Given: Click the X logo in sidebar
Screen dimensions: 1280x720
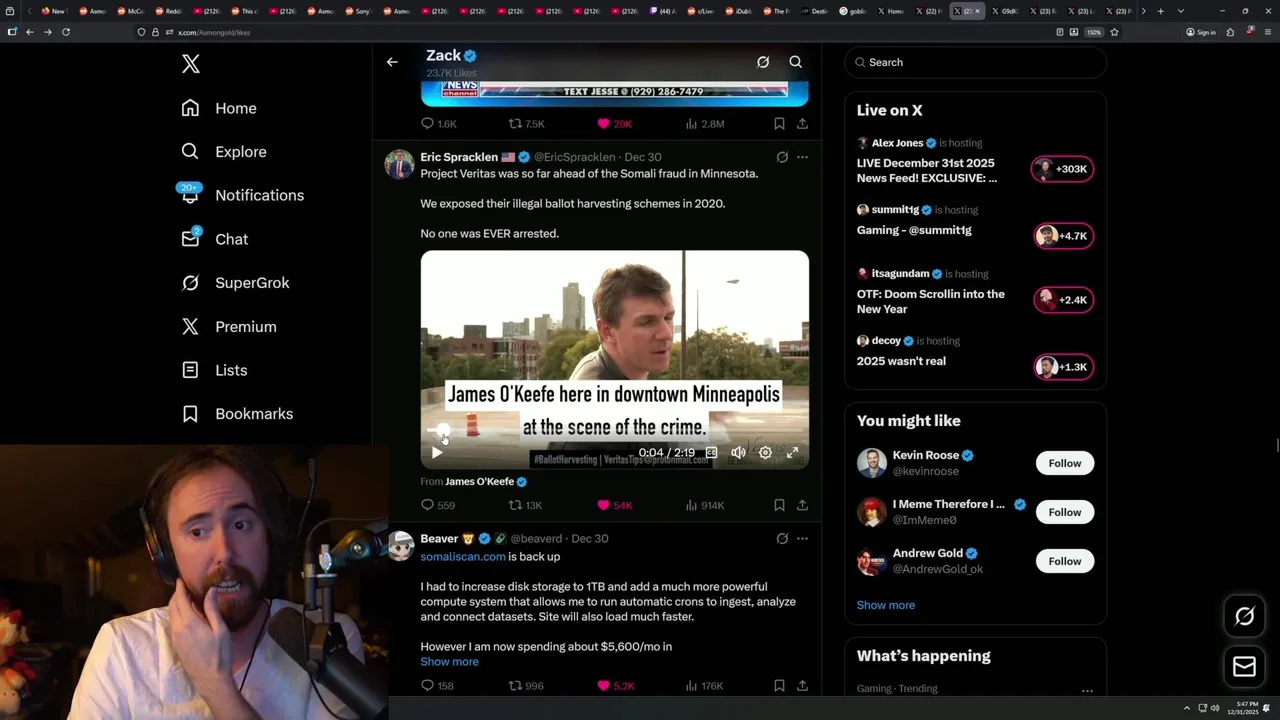Looking at the screenshot, I should tap(191, 64).
